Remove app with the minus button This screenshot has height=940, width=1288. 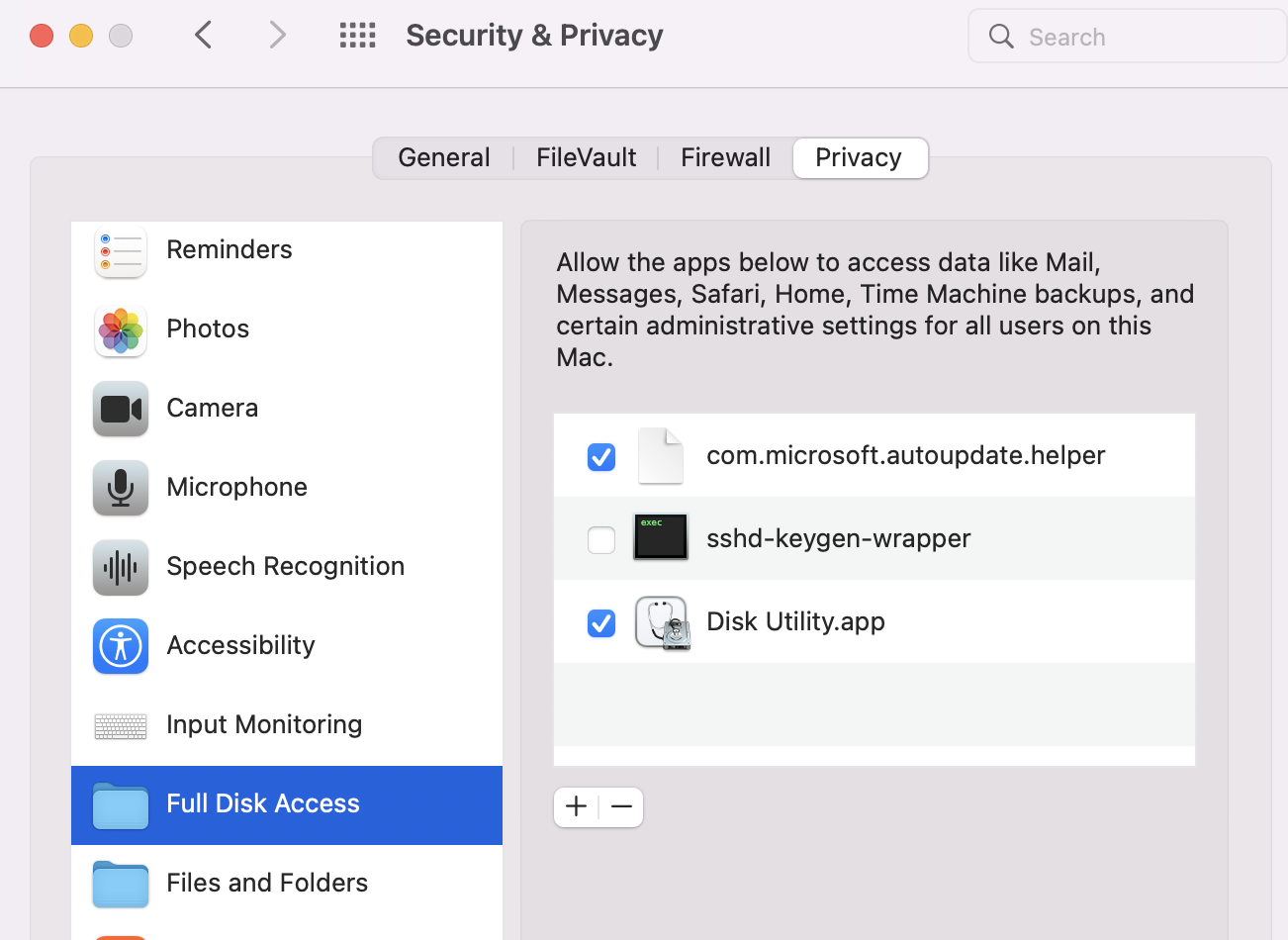[x=621, y=807]
